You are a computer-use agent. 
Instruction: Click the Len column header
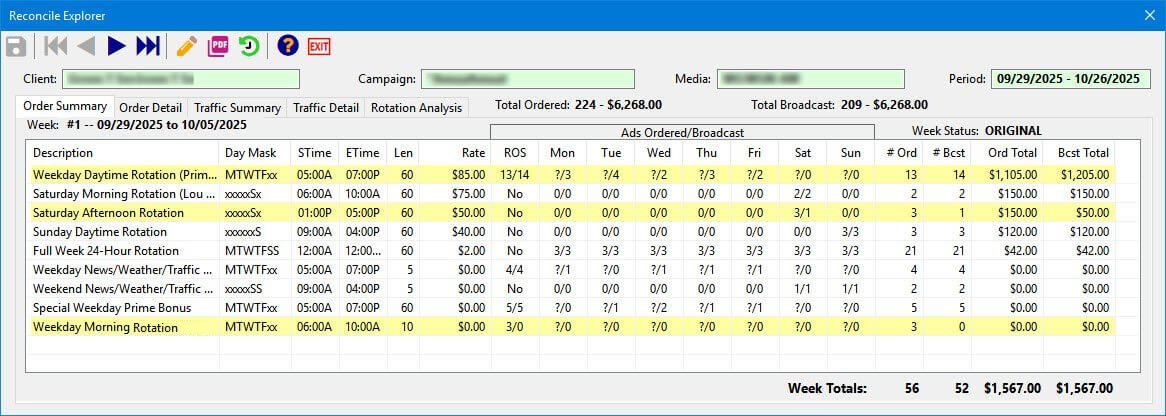[x=403, y=153]
